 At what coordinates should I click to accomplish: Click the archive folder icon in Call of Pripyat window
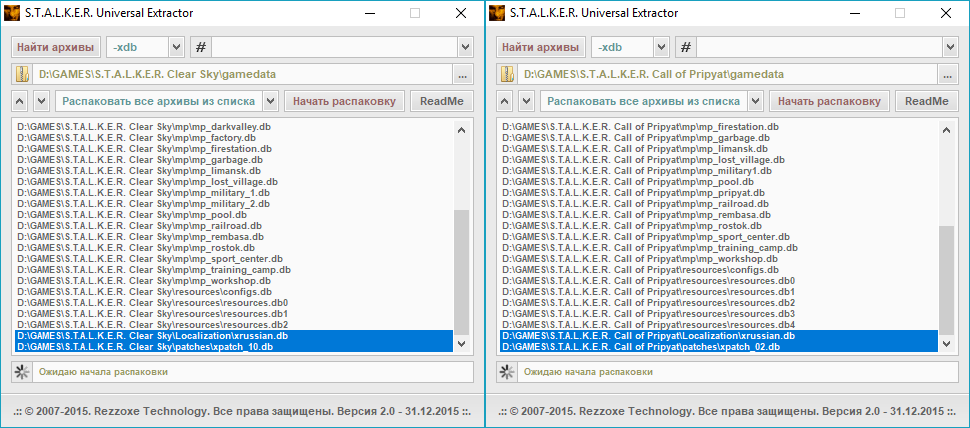pyautogui.click(x=507, y=74)
